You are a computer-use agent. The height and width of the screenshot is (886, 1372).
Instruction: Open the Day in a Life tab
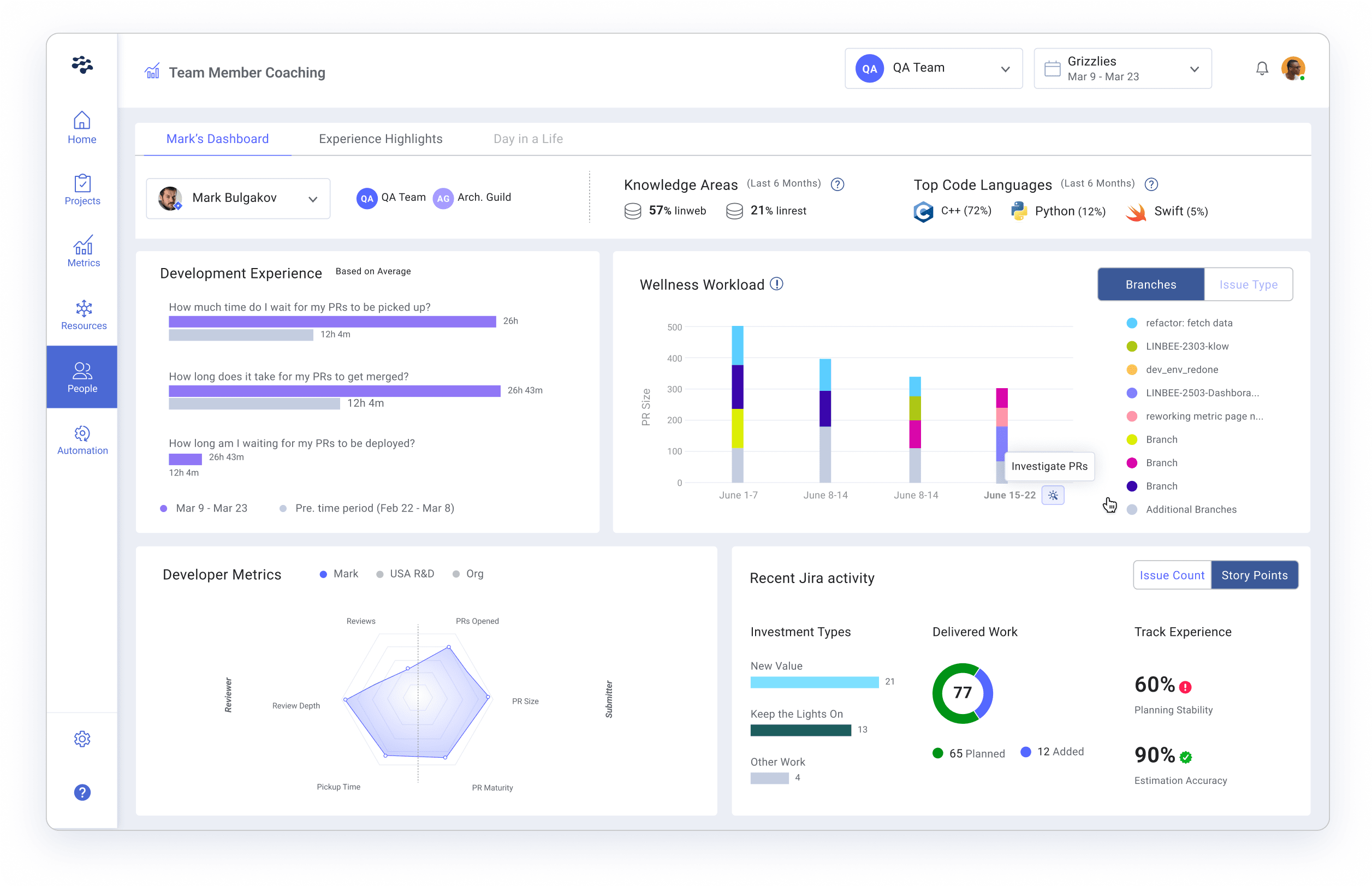click(527, 139)
